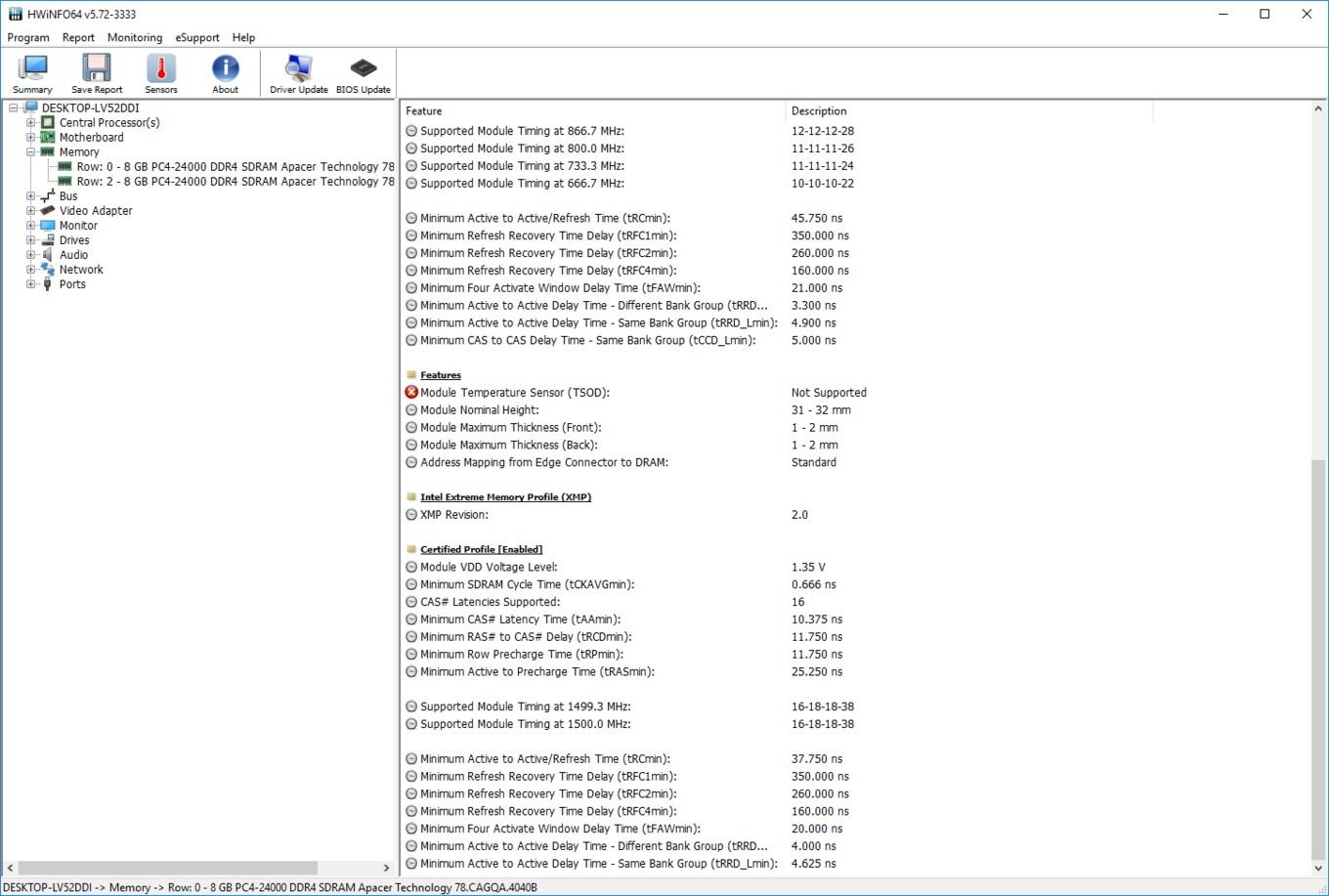The width and height of the screenshot is (1329, 896).
Task: Click the Network tree icon
Action: (48, 269)
